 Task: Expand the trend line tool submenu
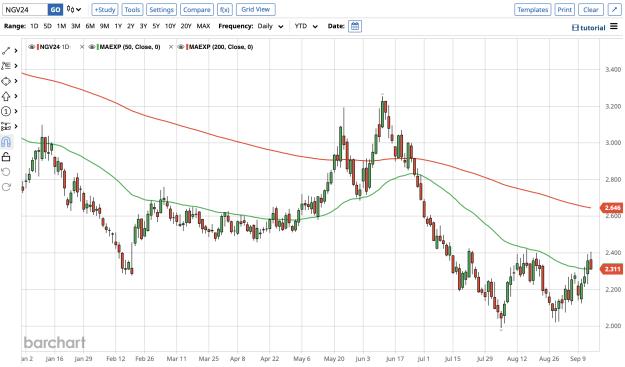pyautogui.click(x=16, y=51)
